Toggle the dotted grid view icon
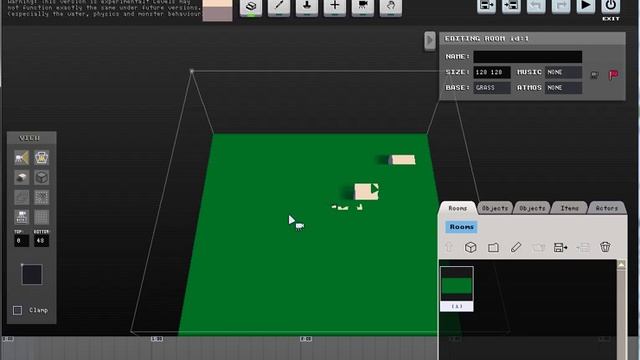 coord(41,197)
